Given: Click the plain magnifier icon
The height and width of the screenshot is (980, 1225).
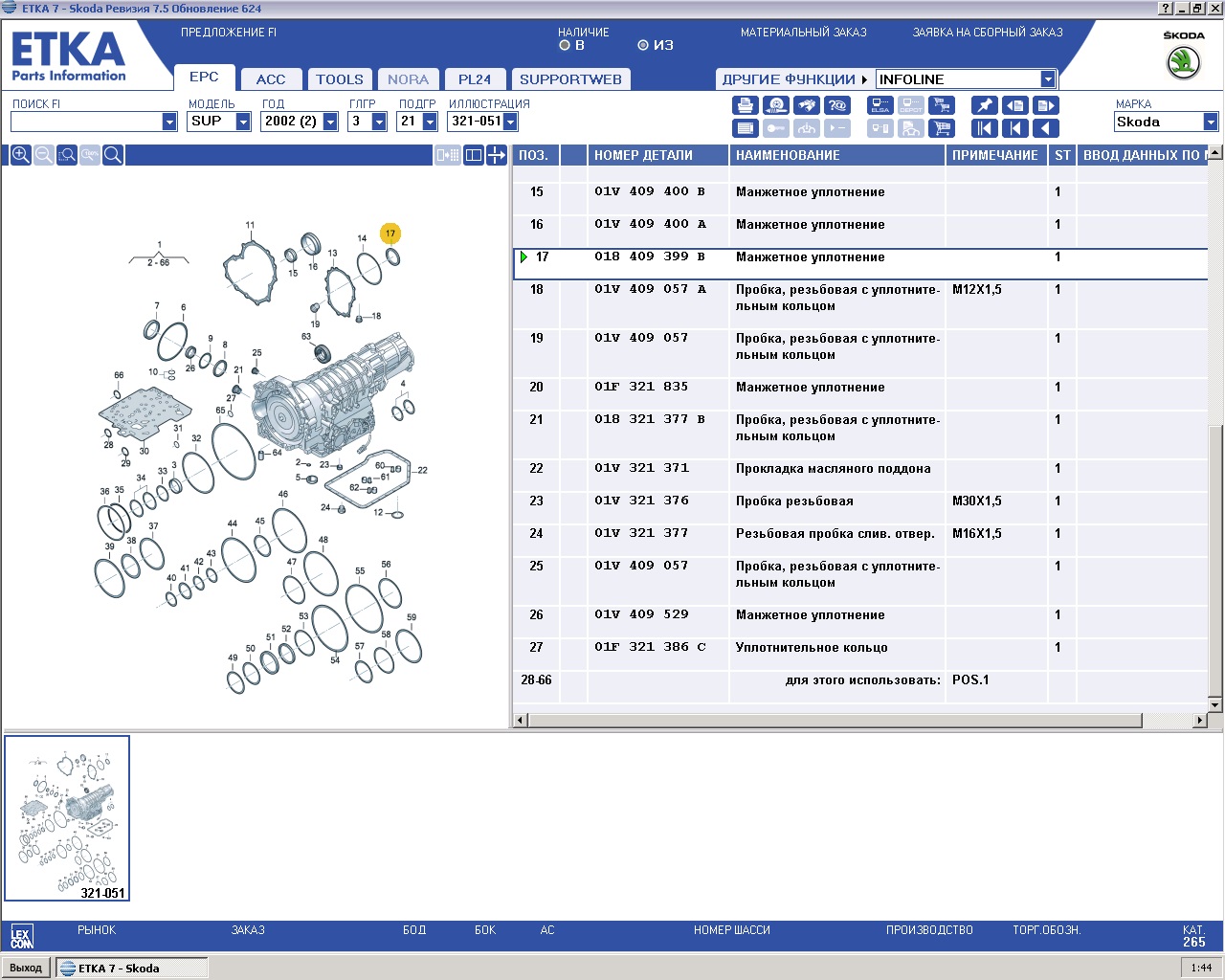Looking at the screenshot, I should tap(112, 155).
